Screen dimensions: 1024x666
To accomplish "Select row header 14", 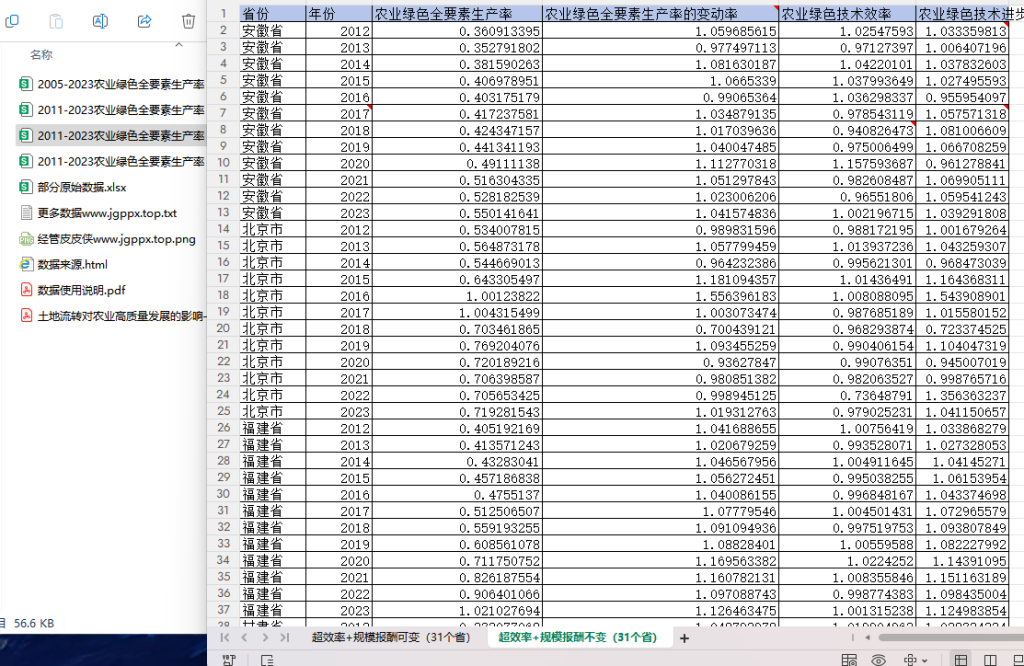I will [x=223, y=229].
